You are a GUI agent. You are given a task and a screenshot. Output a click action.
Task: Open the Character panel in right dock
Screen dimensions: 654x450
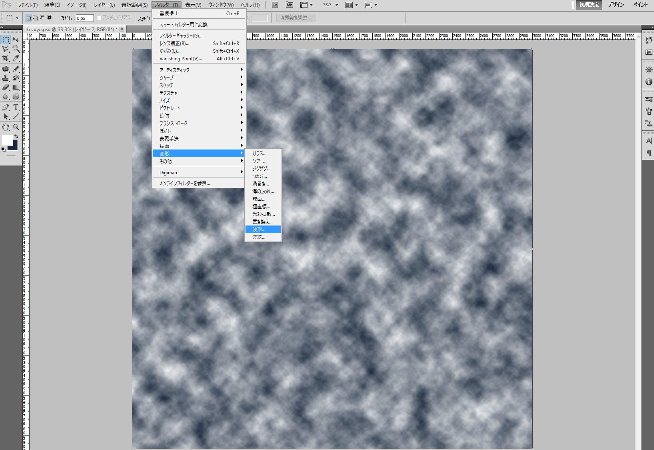649,141
